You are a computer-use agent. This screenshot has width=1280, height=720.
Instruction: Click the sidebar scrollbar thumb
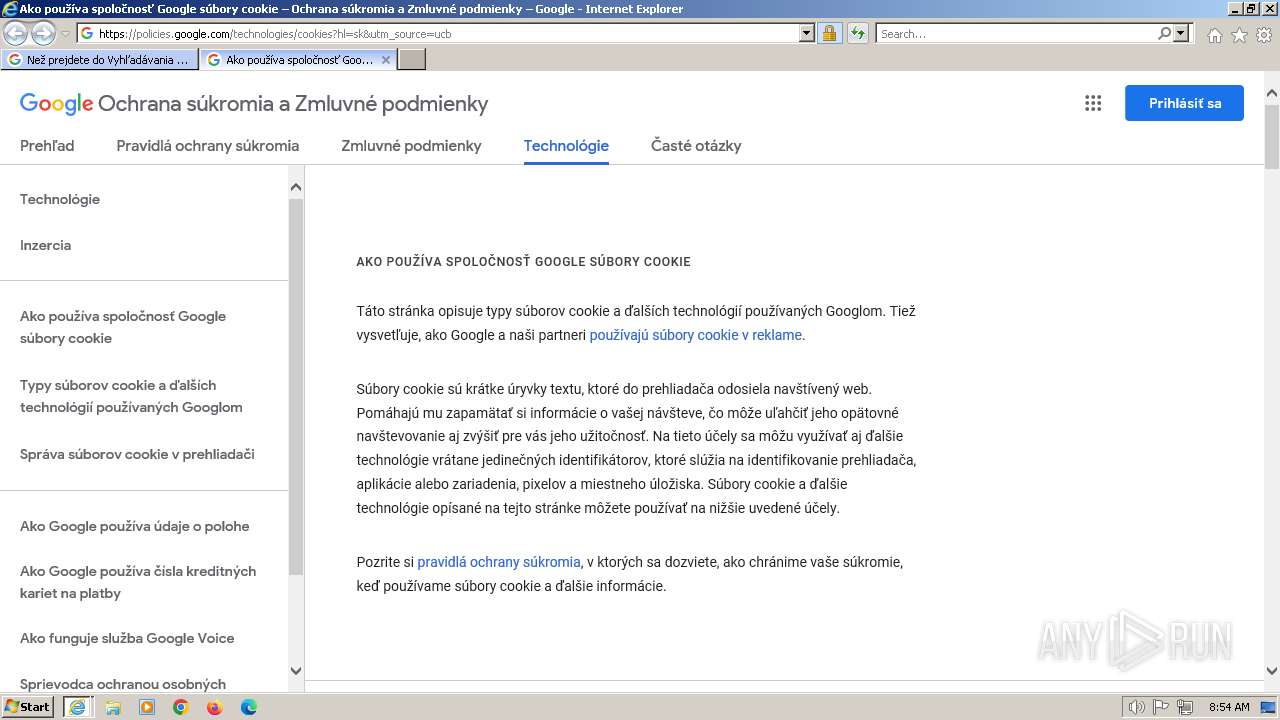[x=296, y=387]
